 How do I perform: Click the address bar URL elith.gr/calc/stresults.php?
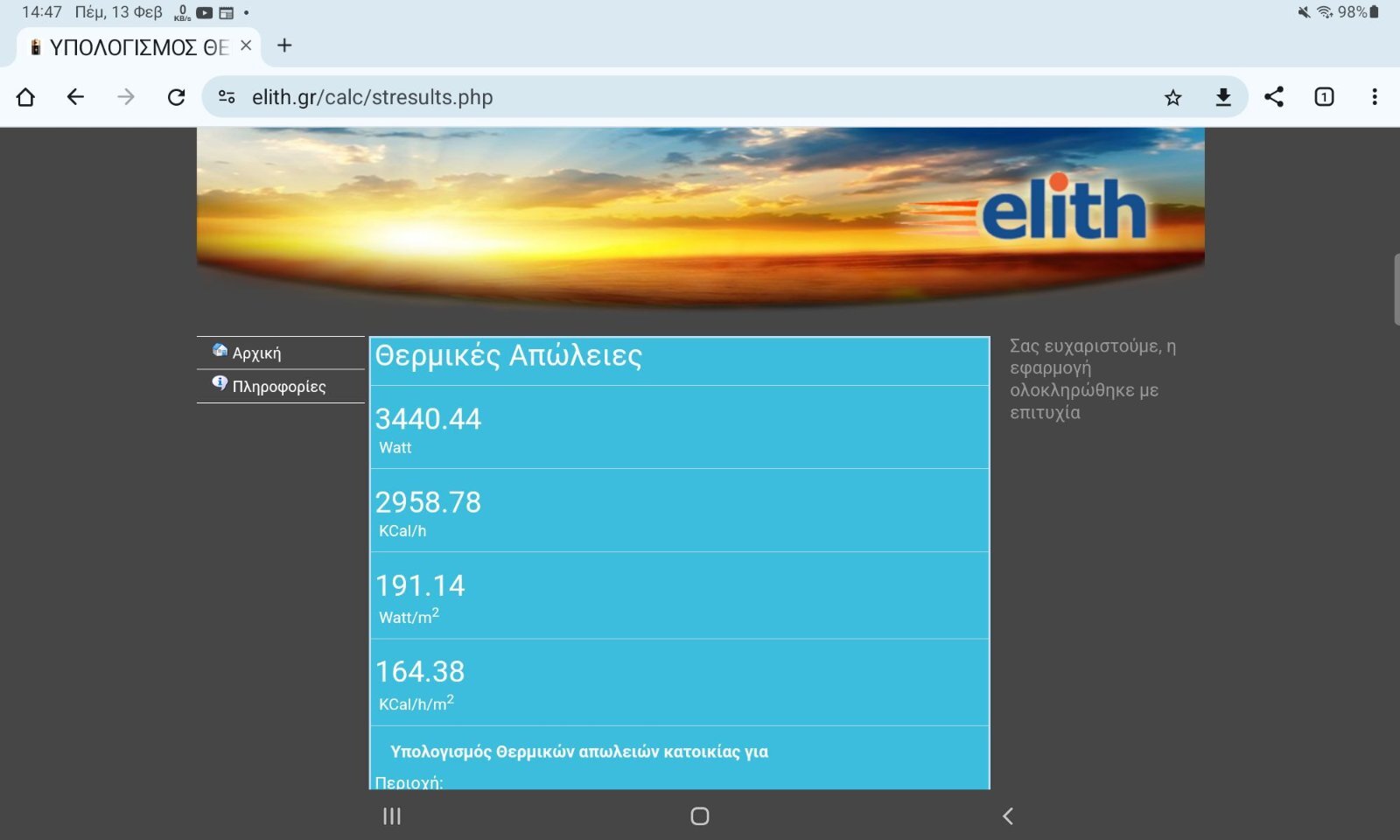coord(373,97)
